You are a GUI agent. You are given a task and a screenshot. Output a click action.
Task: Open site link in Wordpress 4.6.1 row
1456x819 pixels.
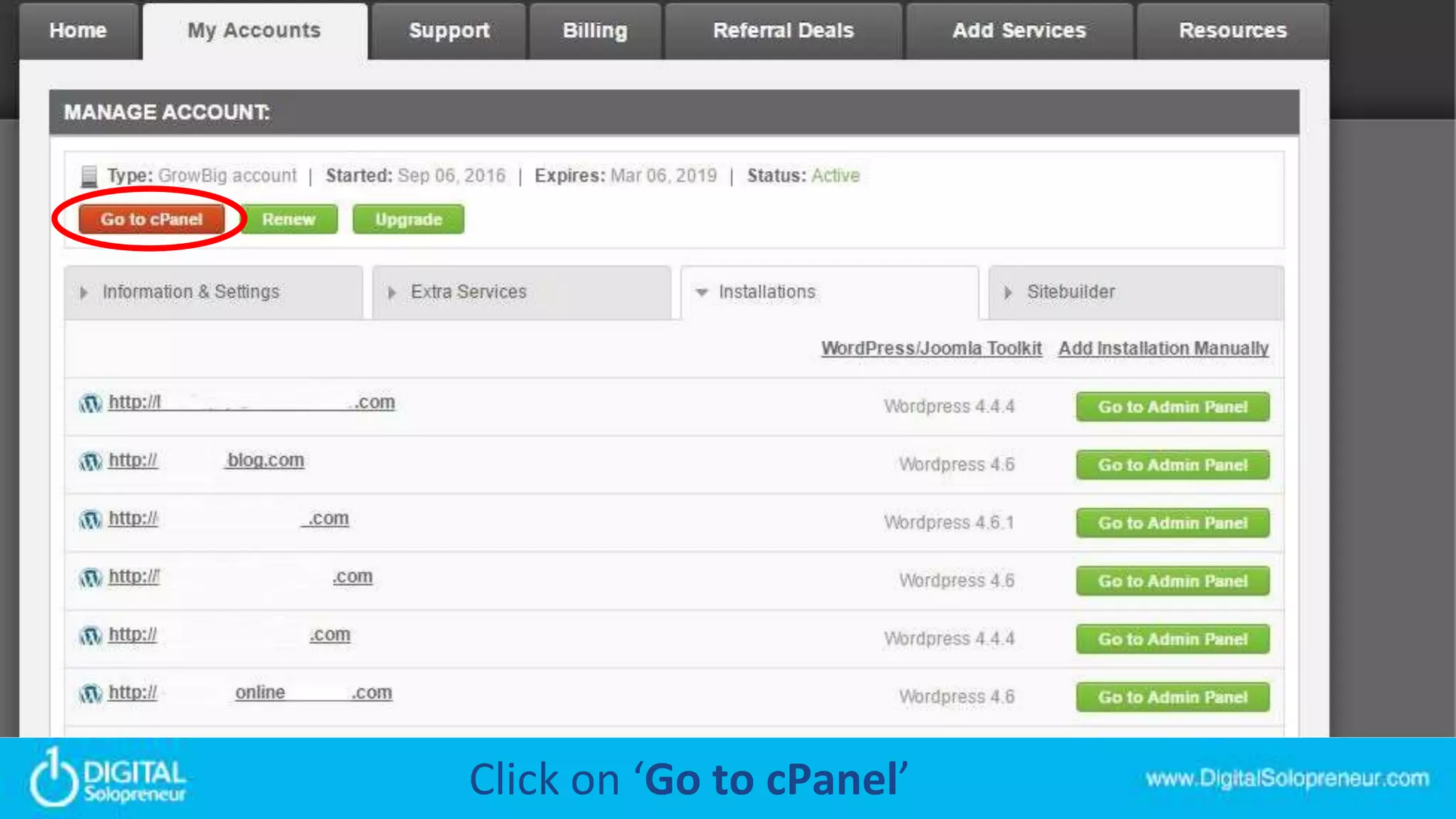click(x=228, y=518)
